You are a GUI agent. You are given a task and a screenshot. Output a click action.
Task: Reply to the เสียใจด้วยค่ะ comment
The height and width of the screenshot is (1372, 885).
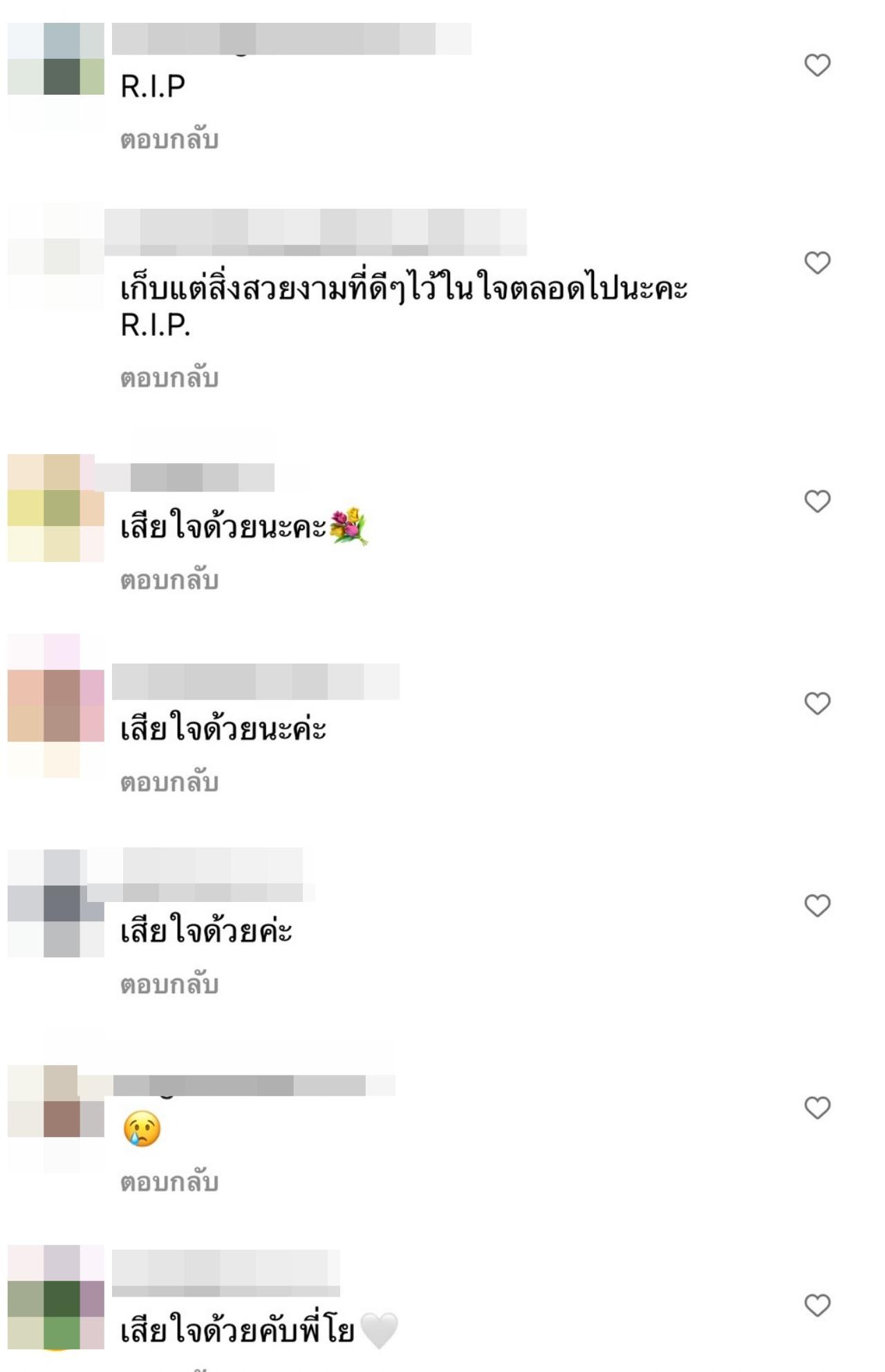pos(169,984)
